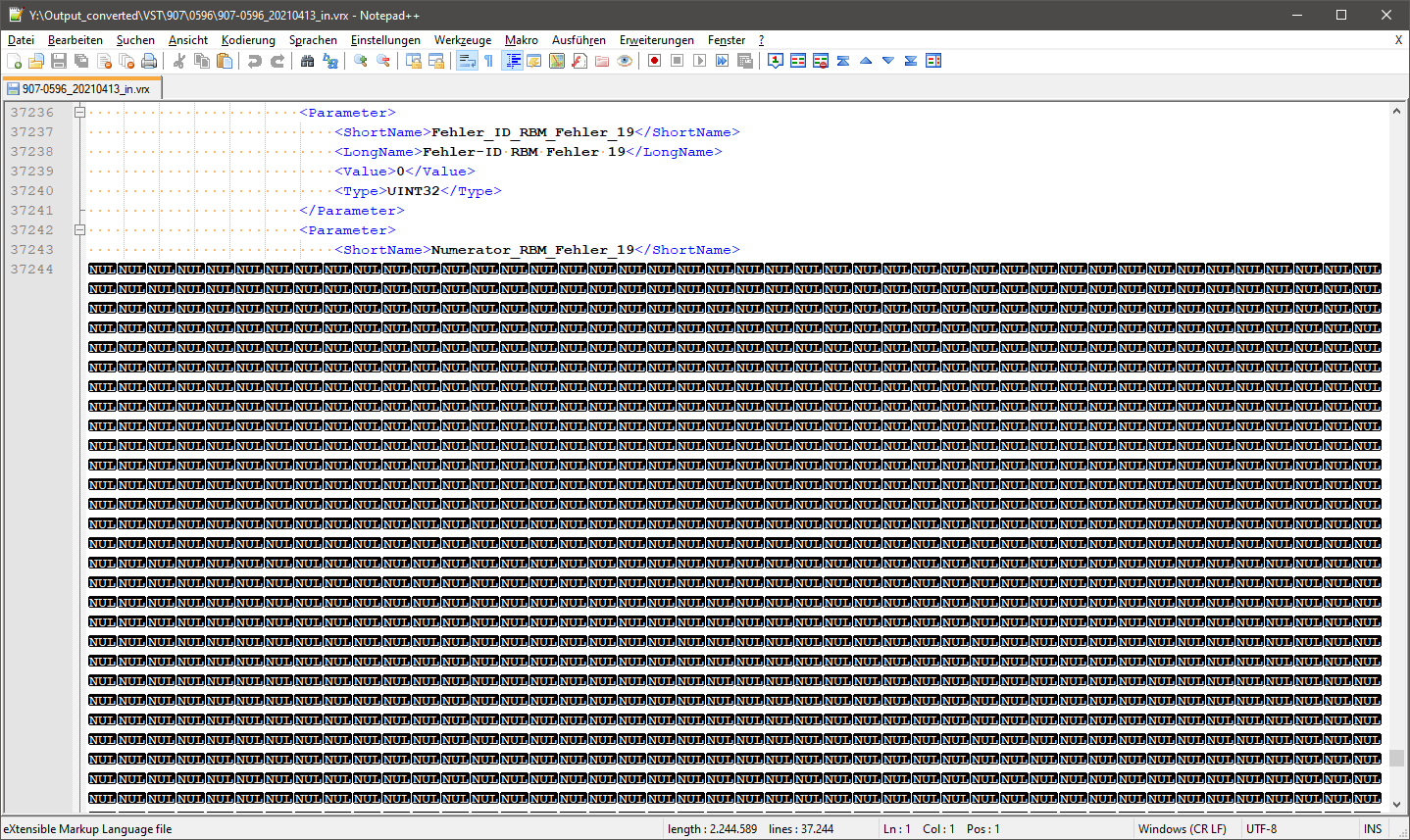Click the Run macro multiple times icon
Screen dimensions: 1410x840
[722, 61]
